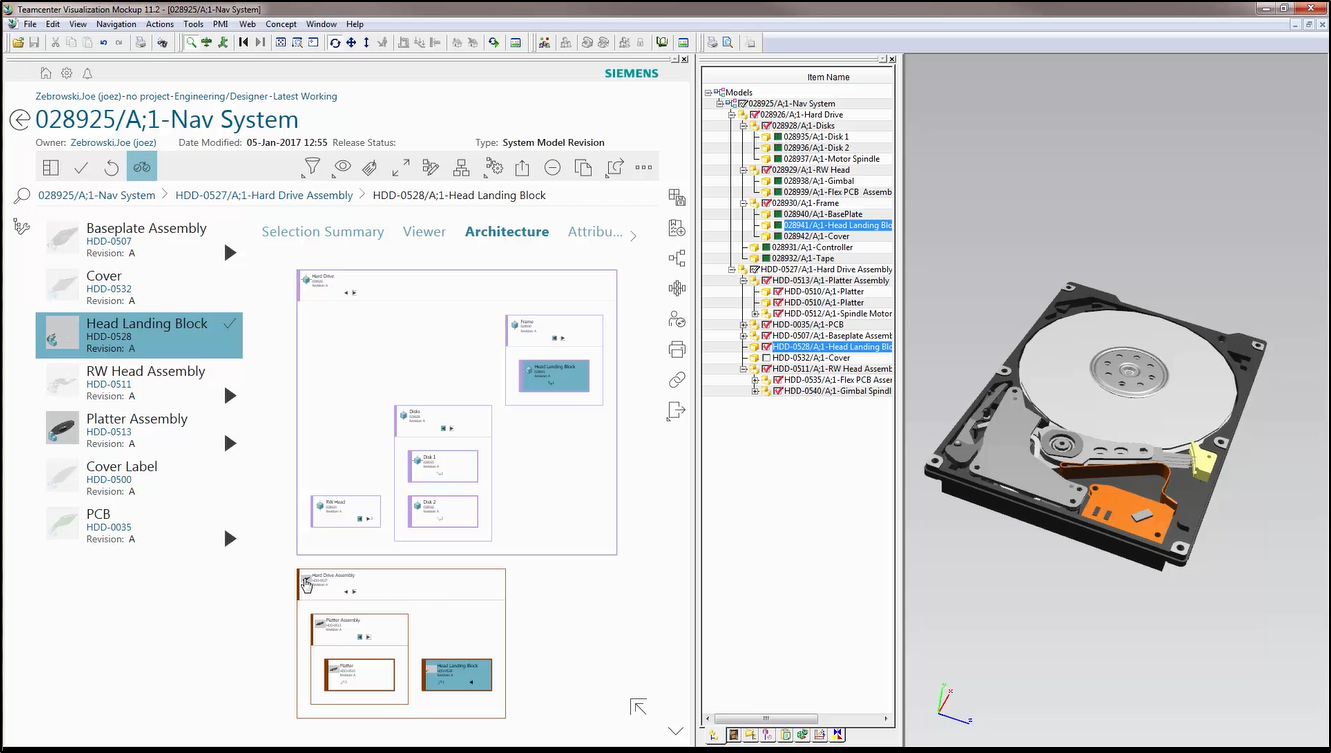Click the back arrow beside the Nav System title
Image resolution: width=1331 pixels, height=753 pixels.
click(x=20, y=119)
